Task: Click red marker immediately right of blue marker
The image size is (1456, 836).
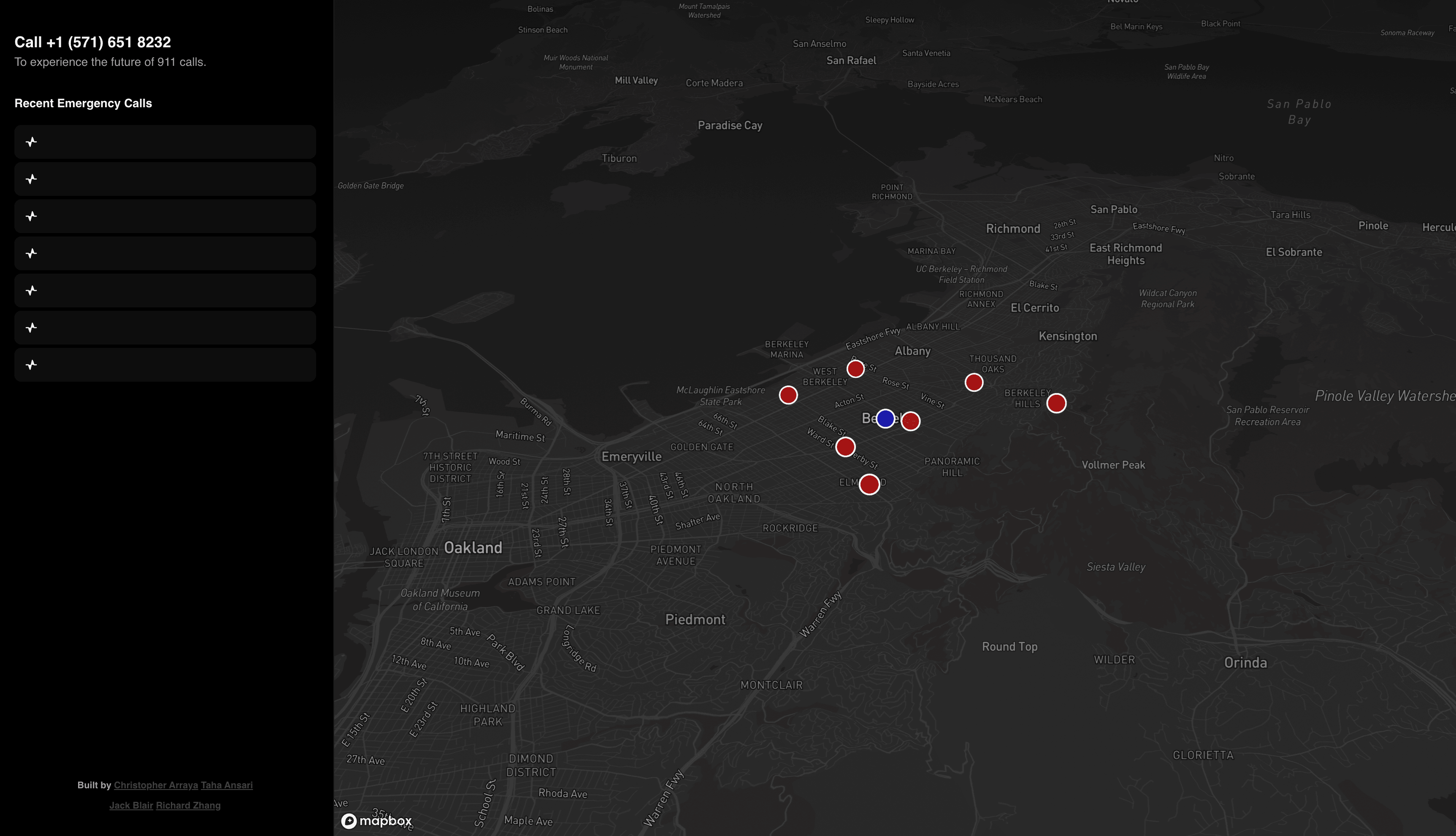Action: click(910, 421)
